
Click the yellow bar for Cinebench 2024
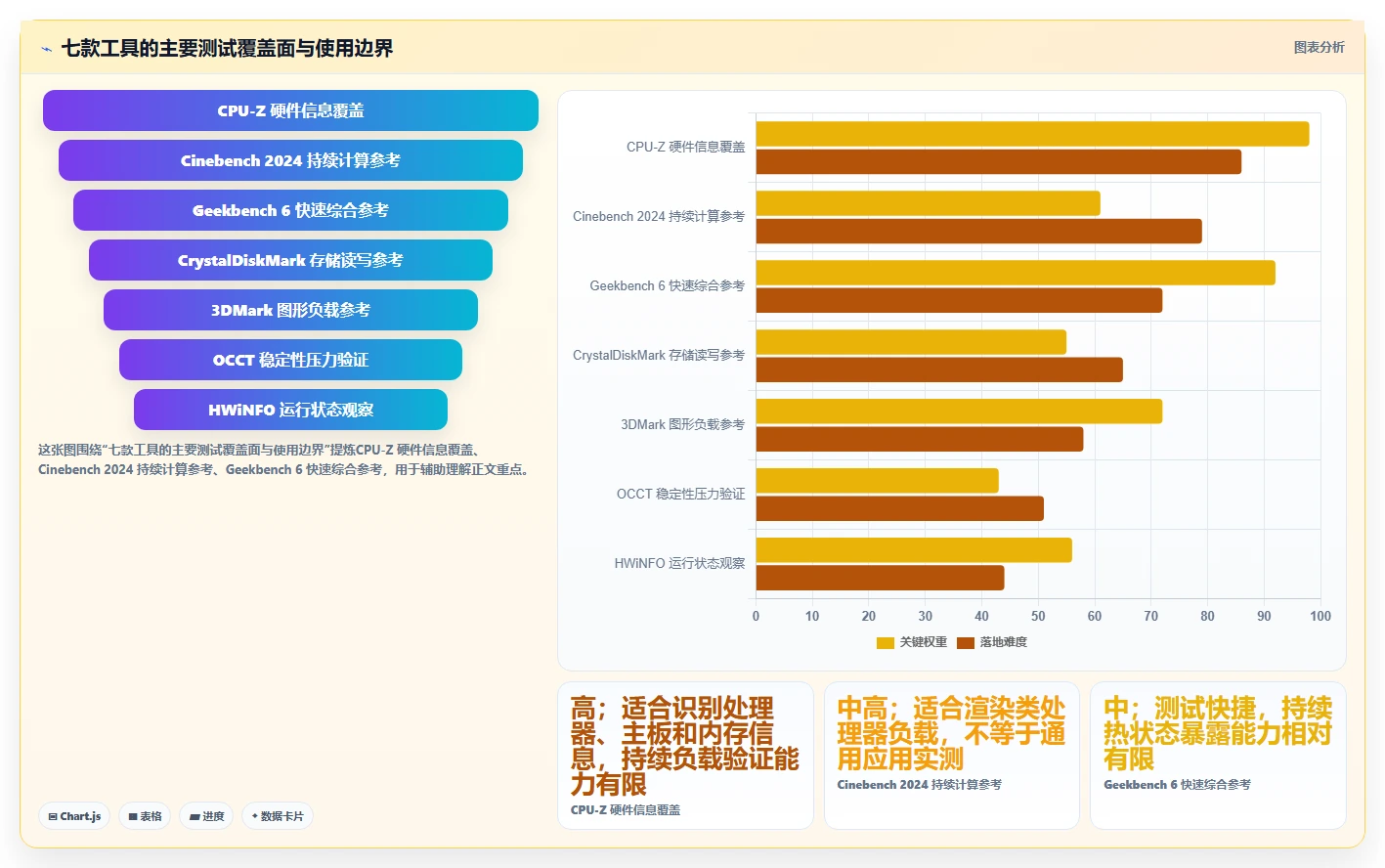(x=929, y=203)
